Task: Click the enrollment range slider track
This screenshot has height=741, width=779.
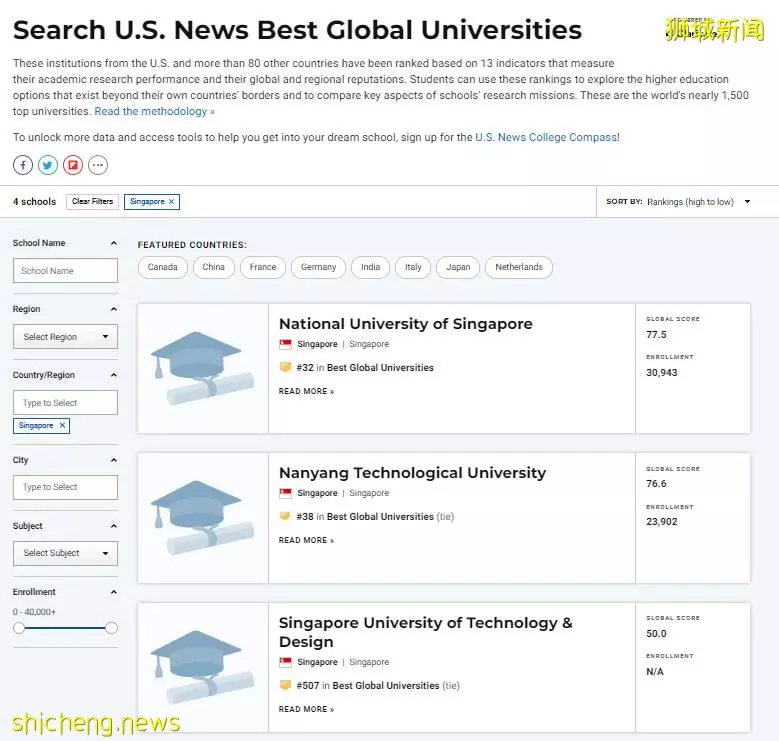Action: (65, 628)
